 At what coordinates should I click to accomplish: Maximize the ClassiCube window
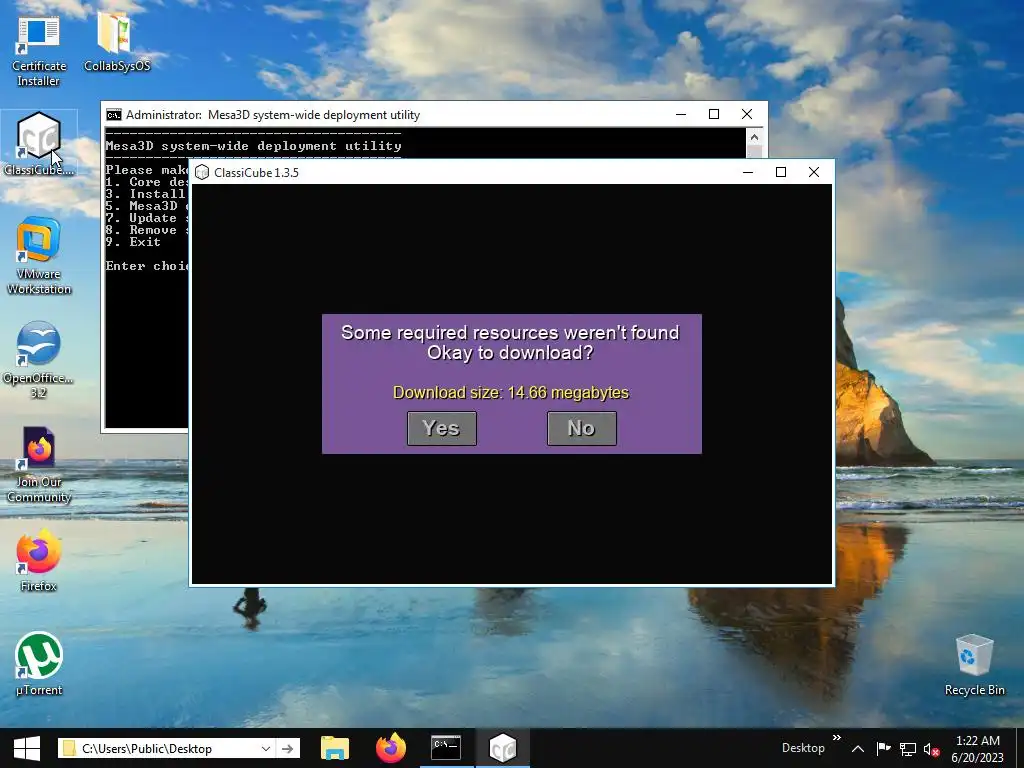[780, 172]
